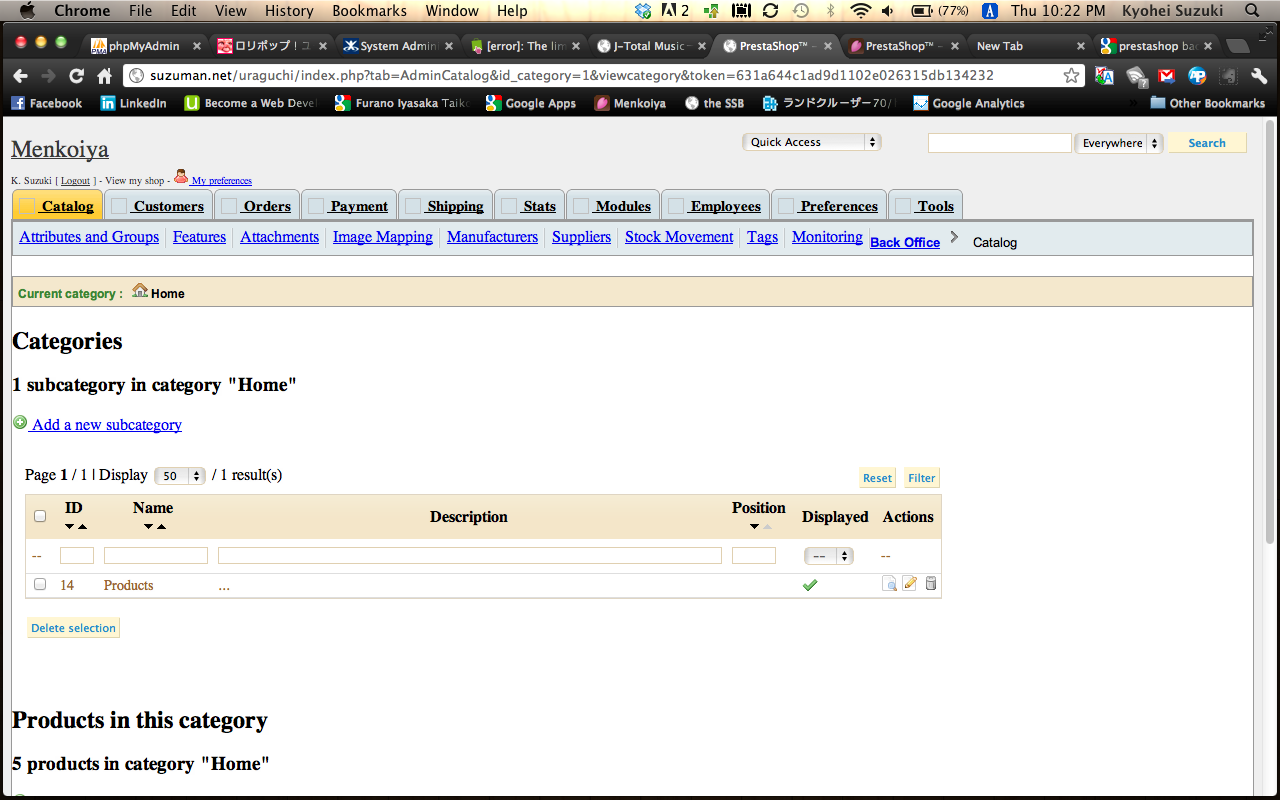Viewport: 1280px width, 800px height.
Task: View the Products category row details icon
Action: pyautogui.click(x=889, y=584)
